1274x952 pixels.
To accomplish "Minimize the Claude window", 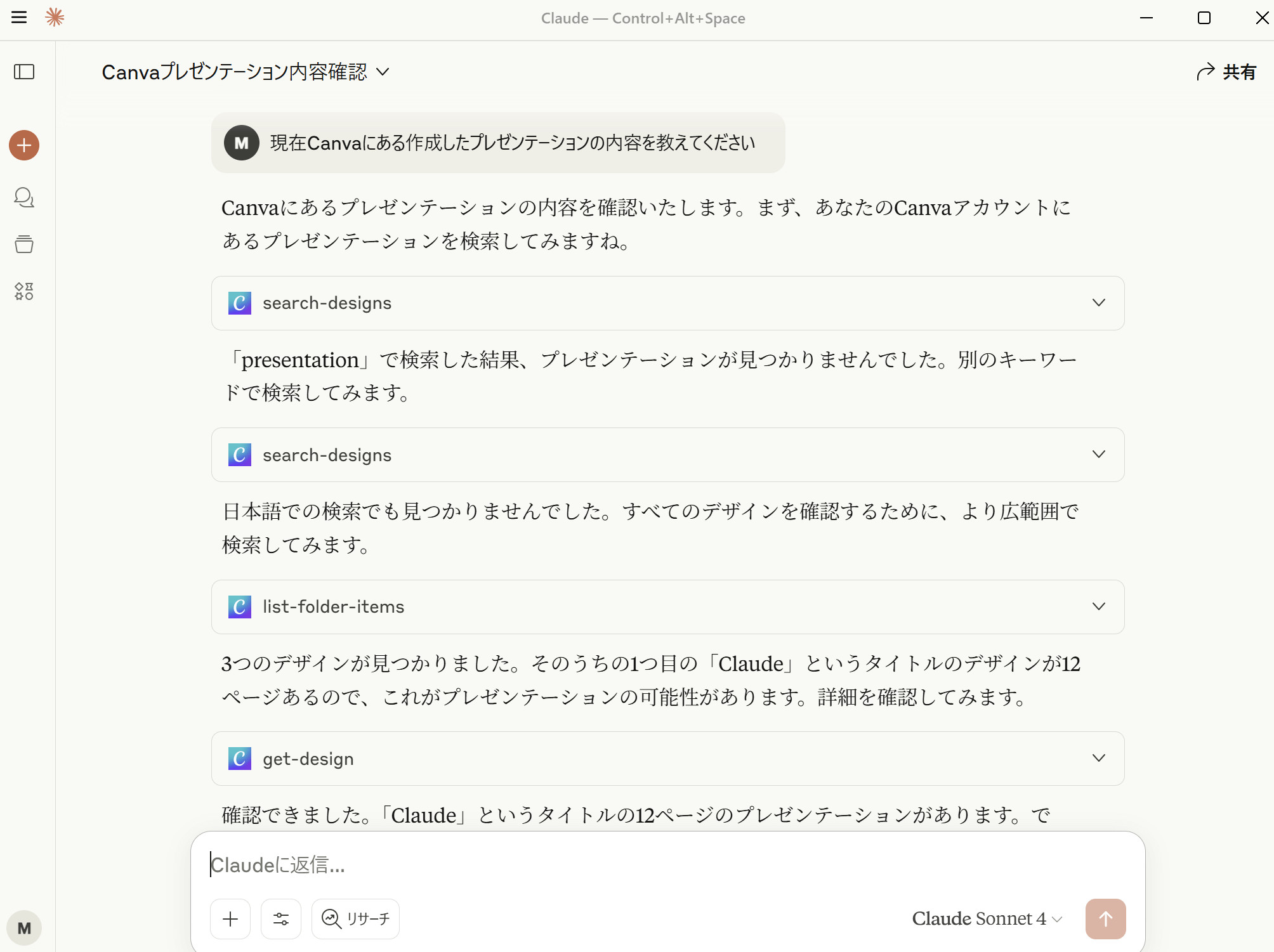I will tap(1146, 18).
